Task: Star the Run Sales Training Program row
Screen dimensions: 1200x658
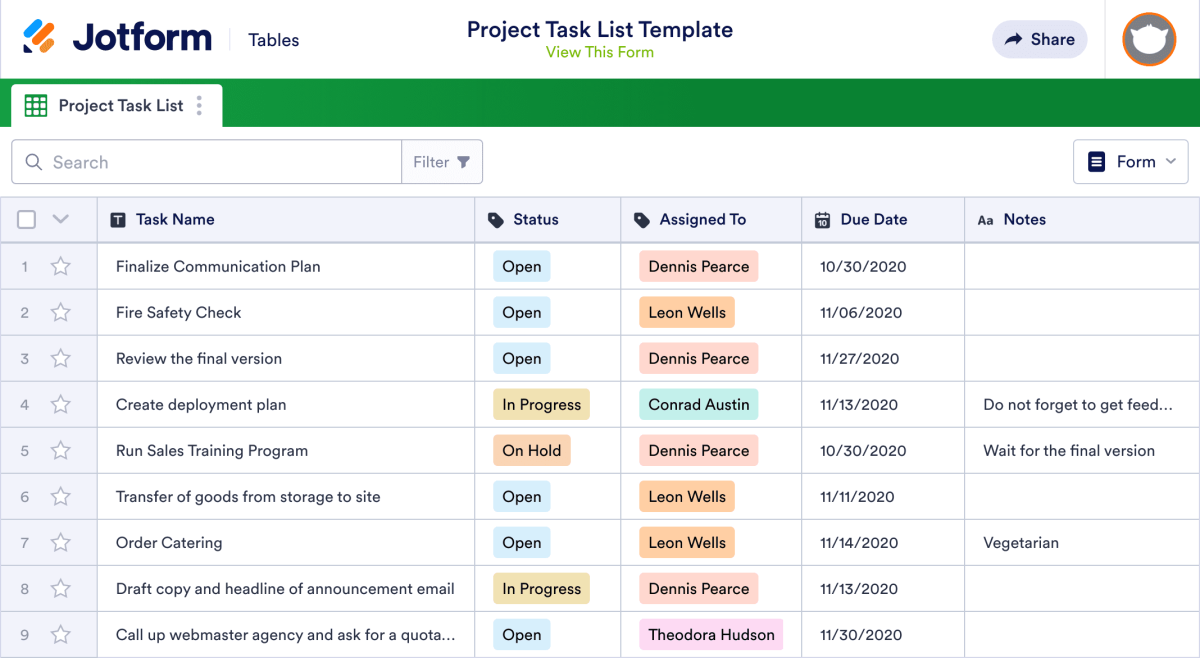Action: (x=60, y=450)
